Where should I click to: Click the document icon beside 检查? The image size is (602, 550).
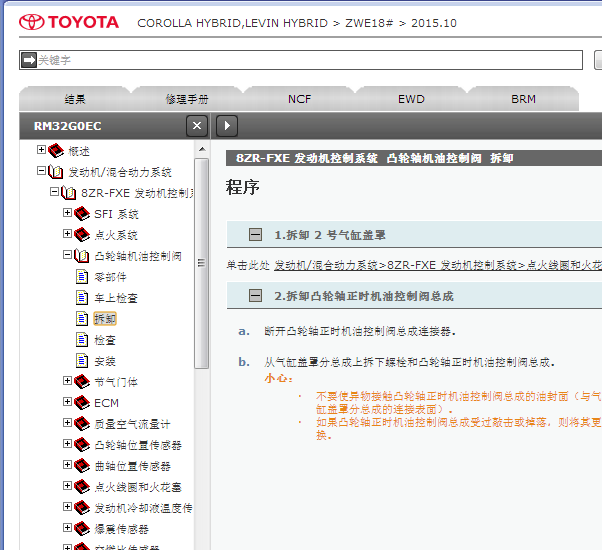[x=82, y=340]
